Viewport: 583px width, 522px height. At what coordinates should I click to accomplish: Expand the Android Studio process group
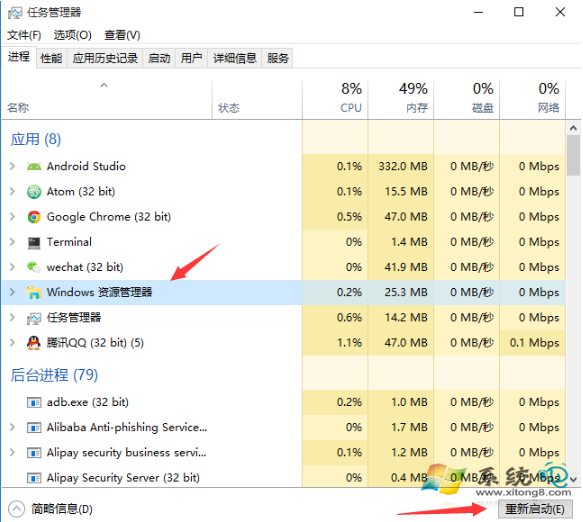12,166
